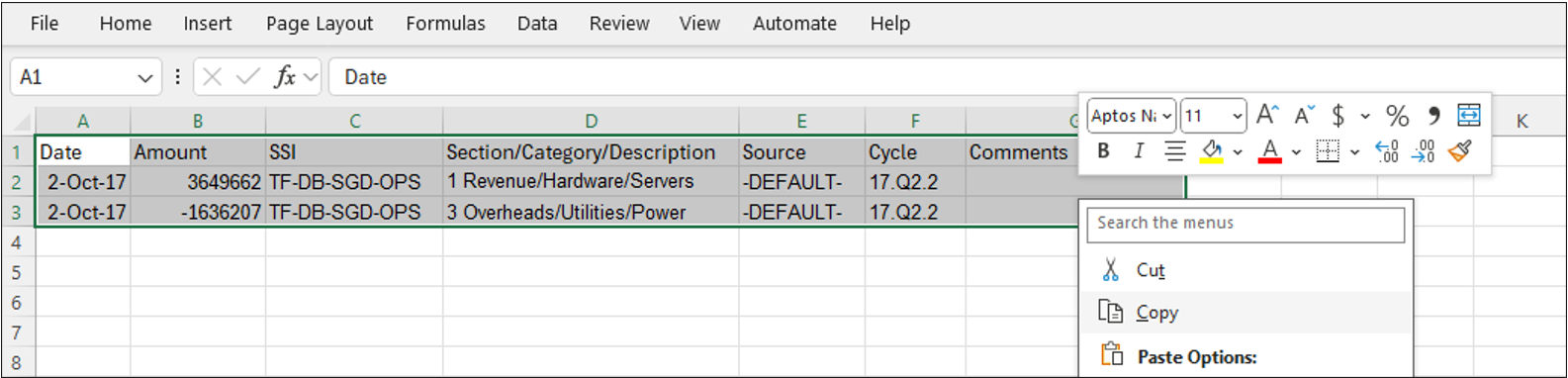The height and width of the screenshot is (378, 1568).
Task: Expand accounting format dropdown arrow
Action: tap(1365, 117)
